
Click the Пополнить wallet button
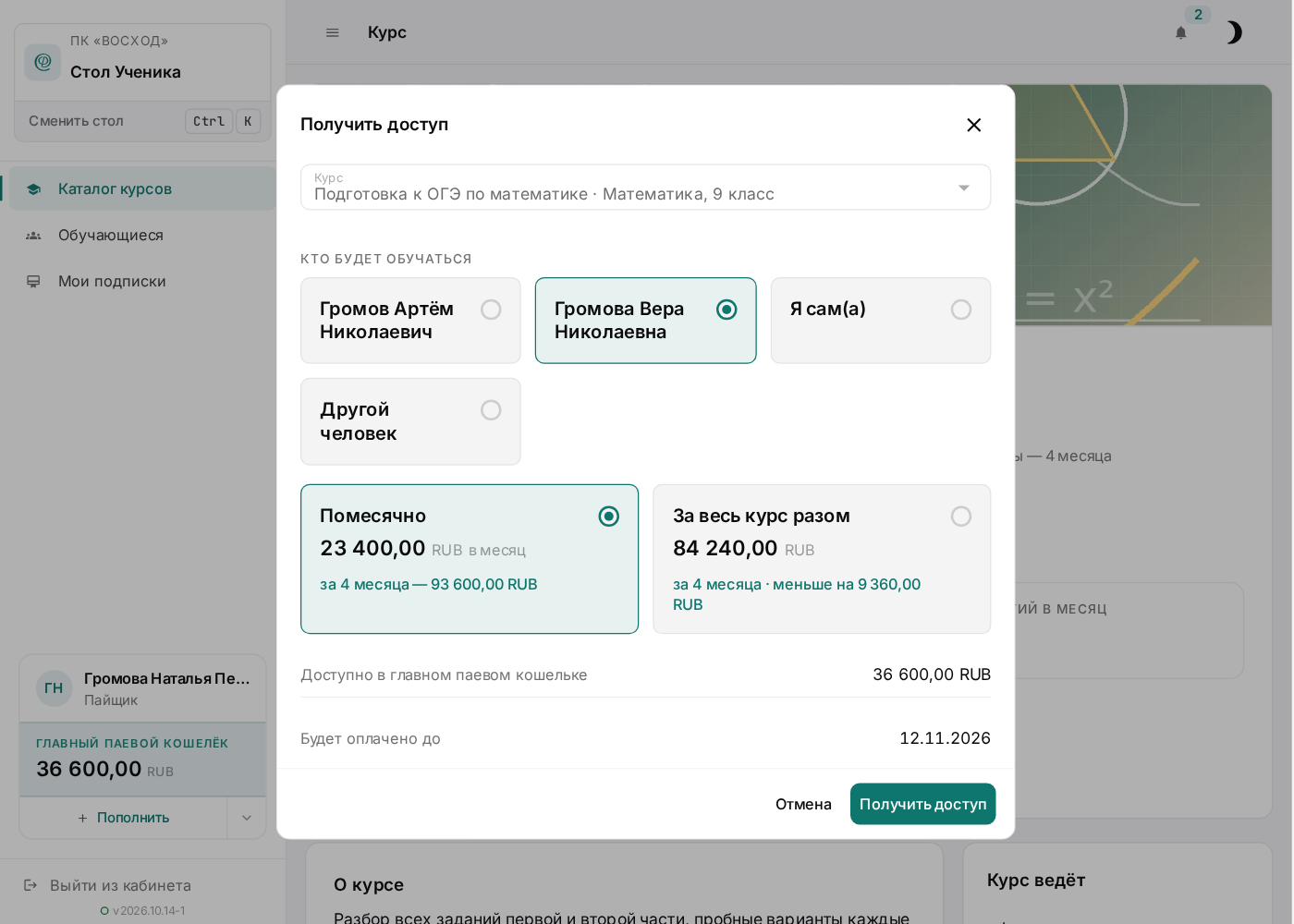(124, 818)
